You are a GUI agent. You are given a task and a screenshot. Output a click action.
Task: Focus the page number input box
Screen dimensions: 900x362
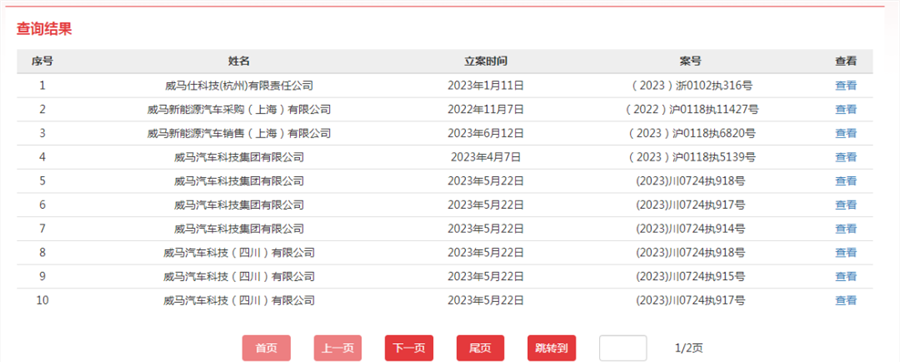coord(623,348)
